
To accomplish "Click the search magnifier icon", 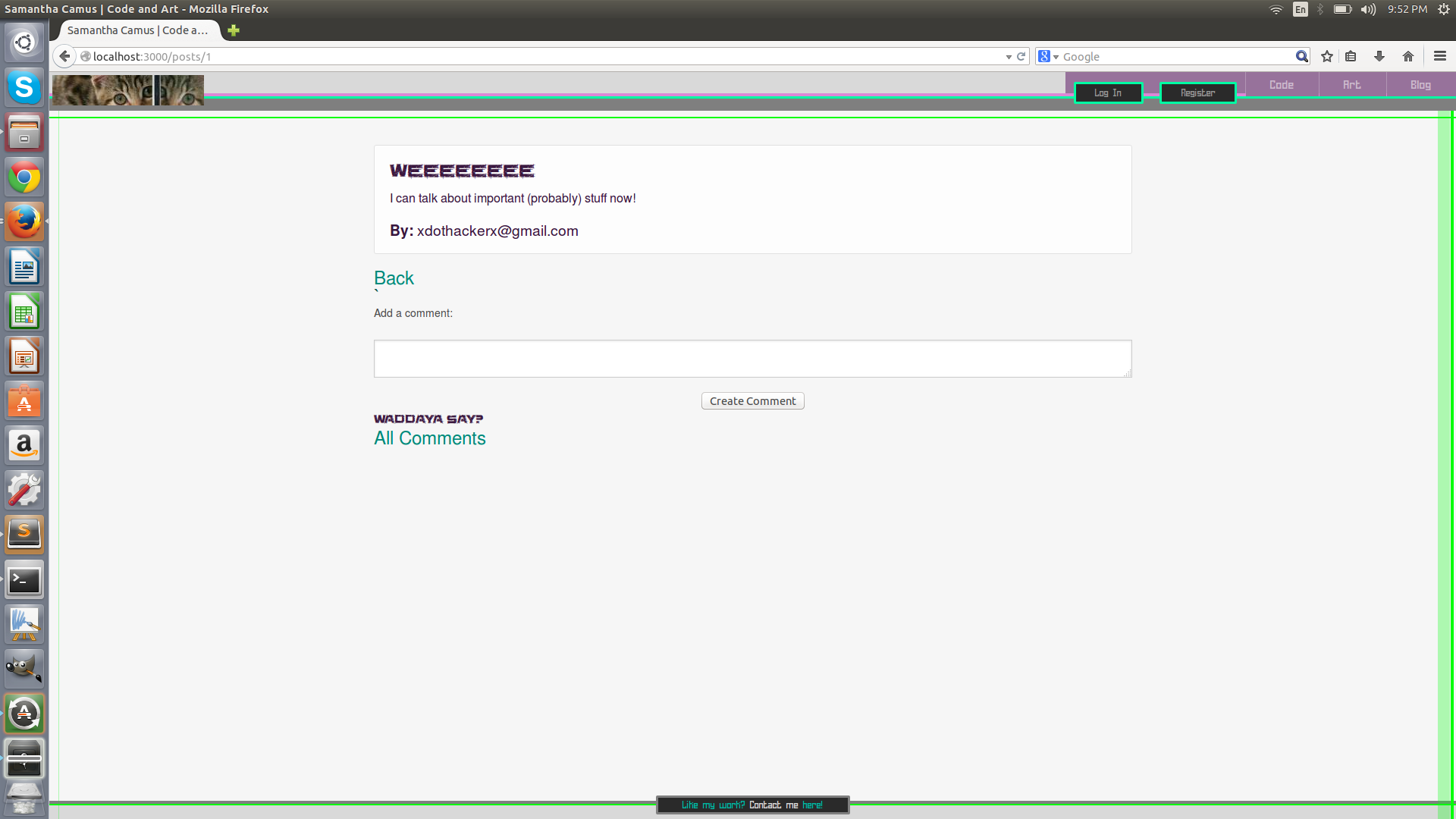I will (1301, 56).
